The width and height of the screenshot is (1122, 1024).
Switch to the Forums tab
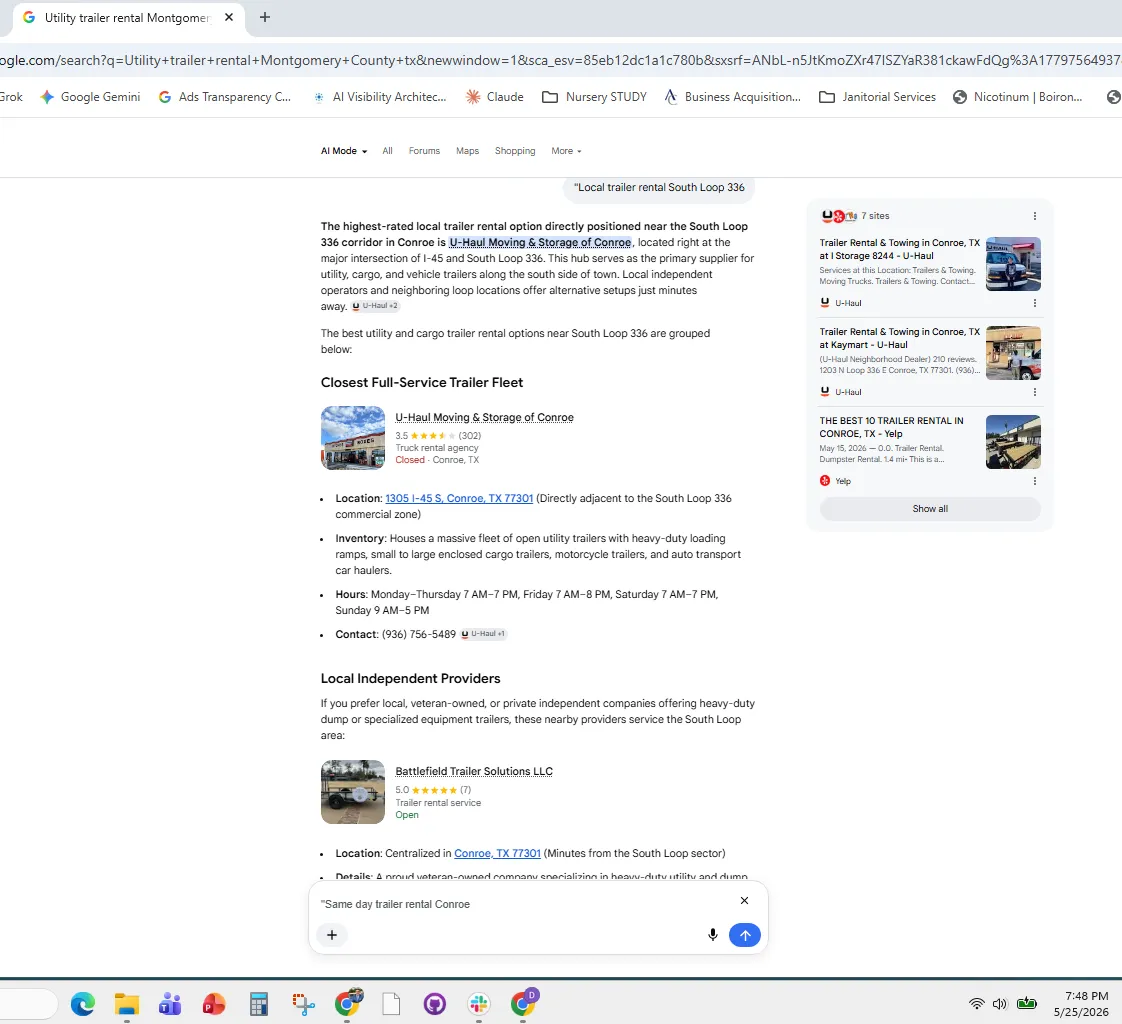point(424,151)
